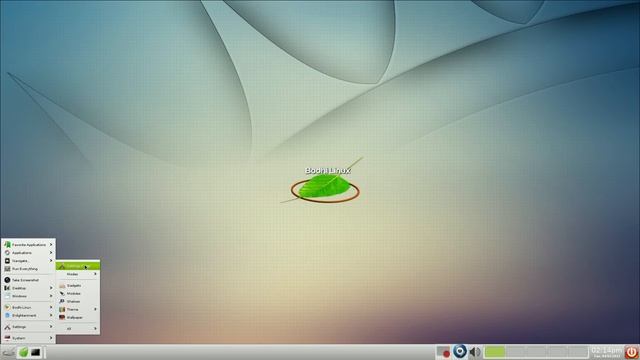Image resolution: width=640 pixels, height=360 pixels.
Task: Click the red-dot tray icon
Action: [x=443, y=352]
